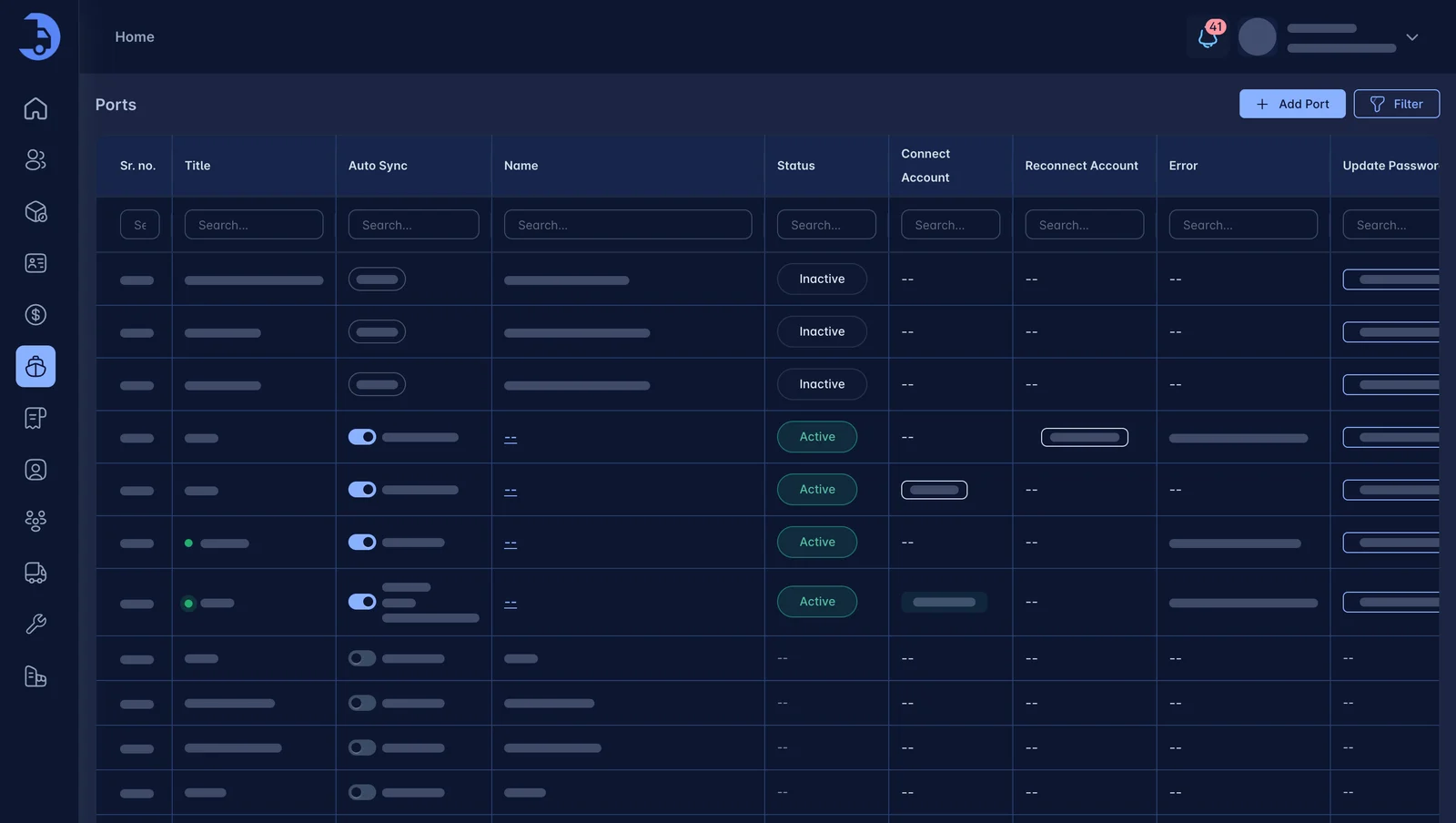Click the outlined Connect Account button in the Active row

935,490
